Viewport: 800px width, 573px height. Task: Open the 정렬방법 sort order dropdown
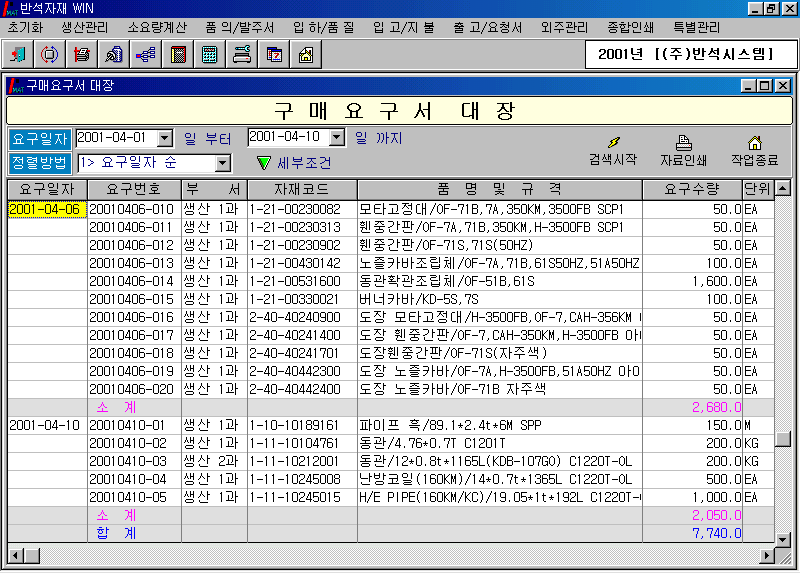pos(223,163)
